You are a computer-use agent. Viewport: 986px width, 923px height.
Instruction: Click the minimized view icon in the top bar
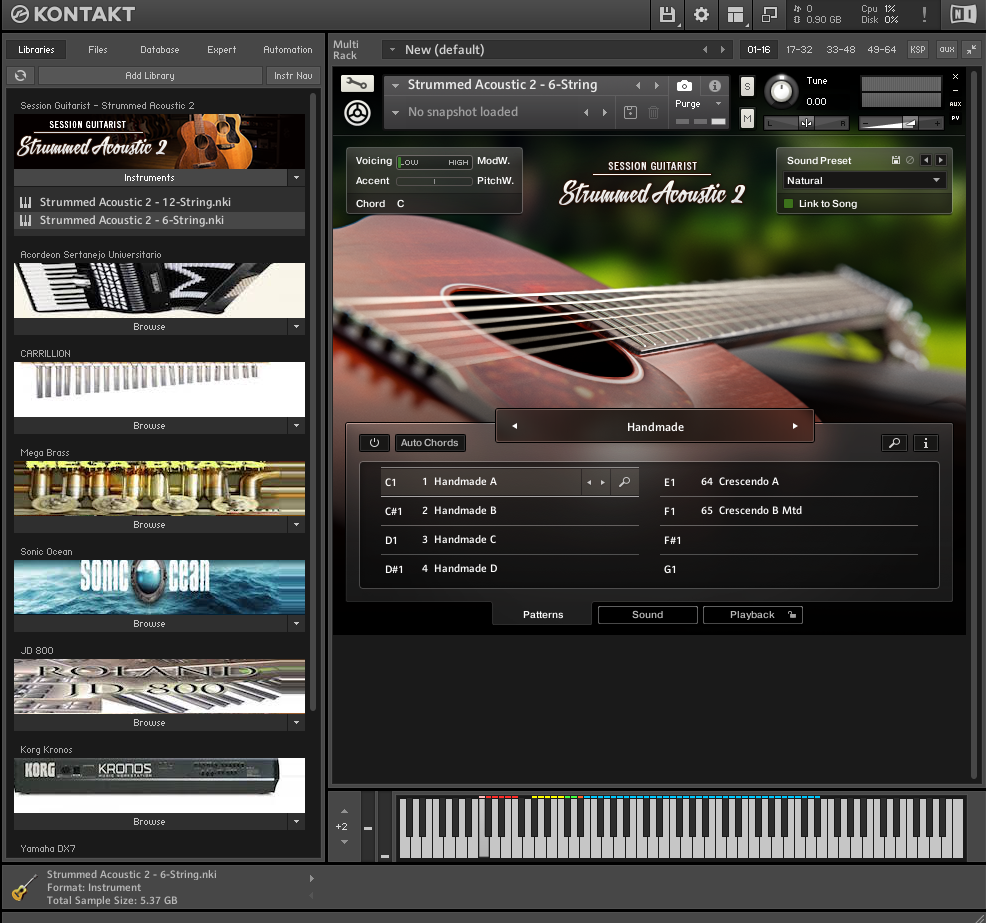[x=769, y=14]
